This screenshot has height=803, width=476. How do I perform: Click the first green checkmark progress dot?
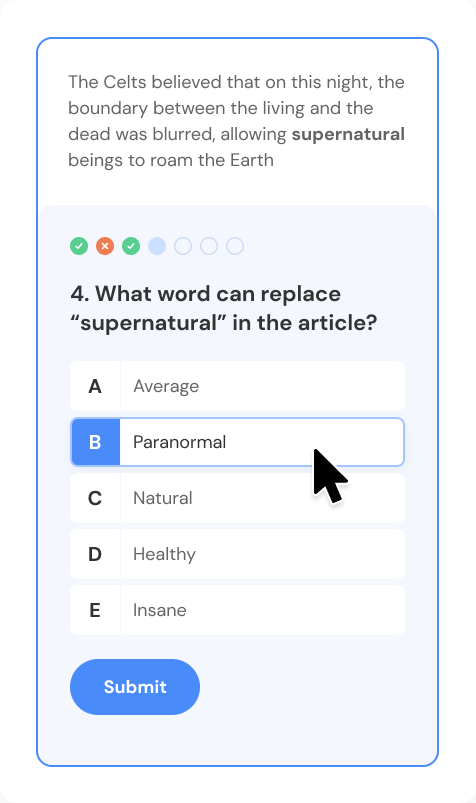(x=79, y=246)
